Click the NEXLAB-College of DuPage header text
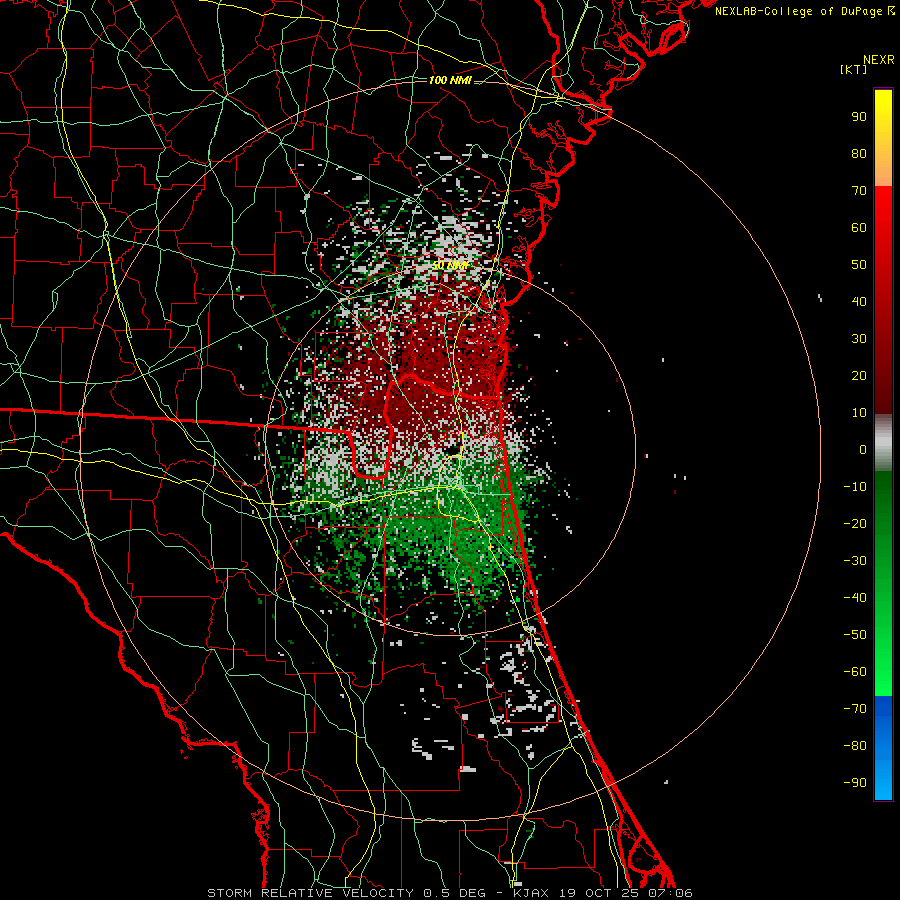 coord(804,11)
